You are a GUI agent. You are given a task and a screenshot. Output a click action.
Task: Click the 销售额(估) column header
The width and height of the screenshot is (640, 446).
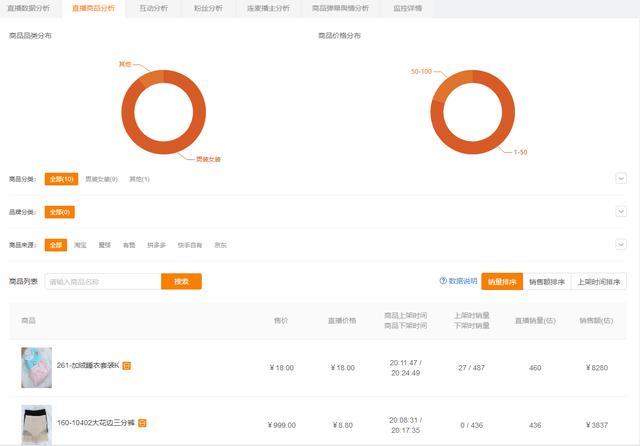[x=596, y=321]
